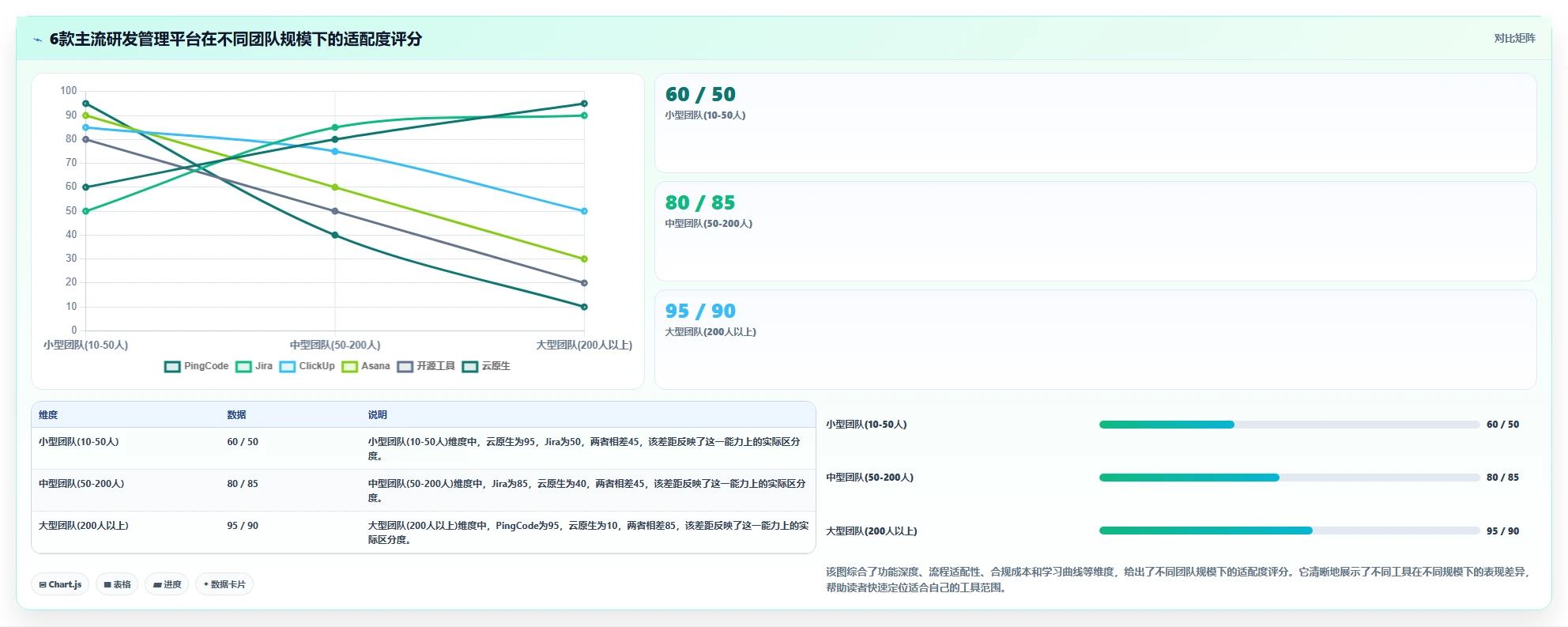Click the 大型团队(200人以上) x-axis label under the chart
Screen dimensions: 1568x627
(584, 346)
